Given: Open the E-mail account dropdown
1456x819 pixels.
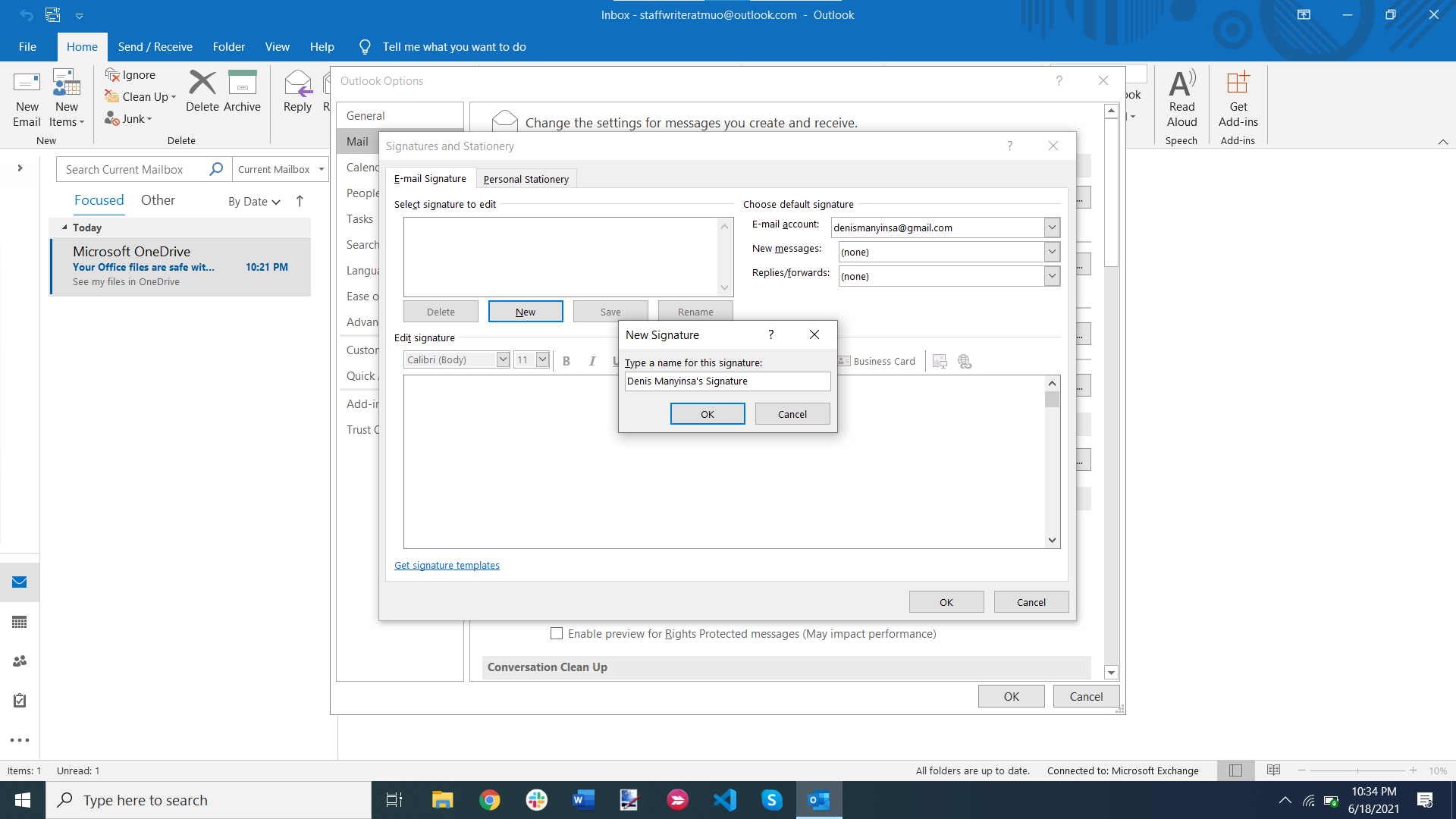Looking at the screenshot, I should (1052, 227).
